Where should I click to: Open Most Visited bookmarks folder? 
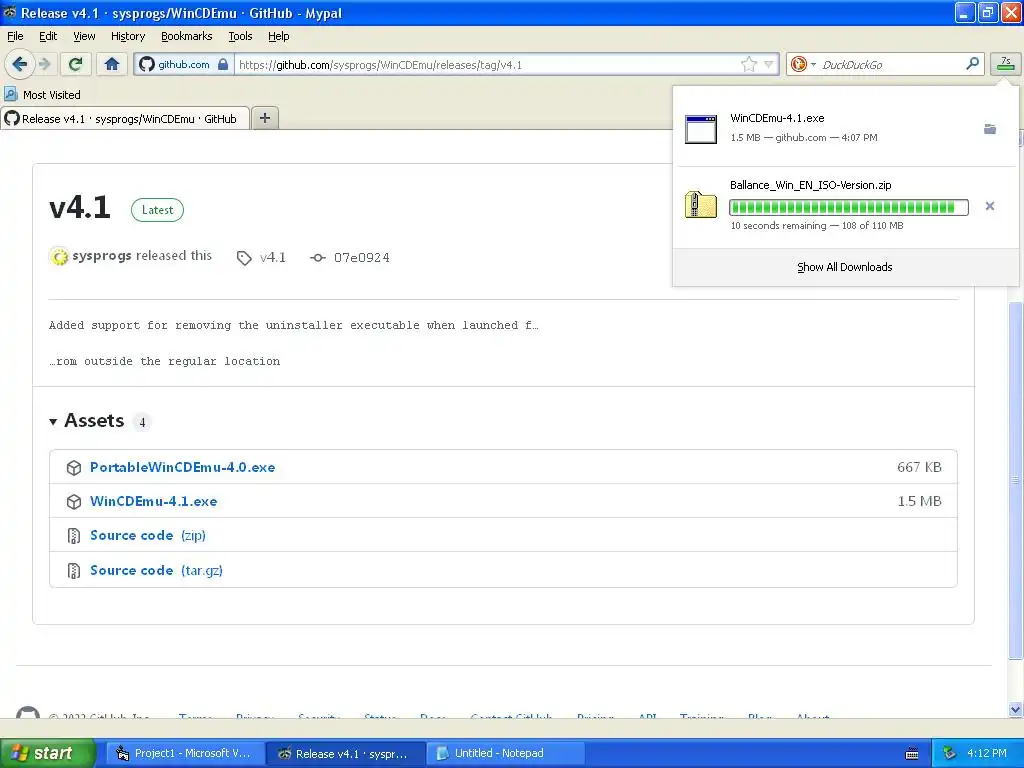point(43,95)
